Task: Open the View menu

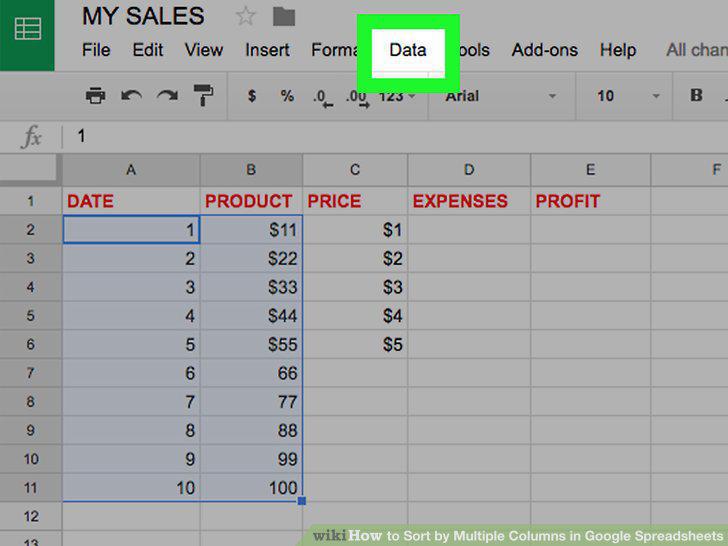Action: pyautogui.click(x=204, y=50)
